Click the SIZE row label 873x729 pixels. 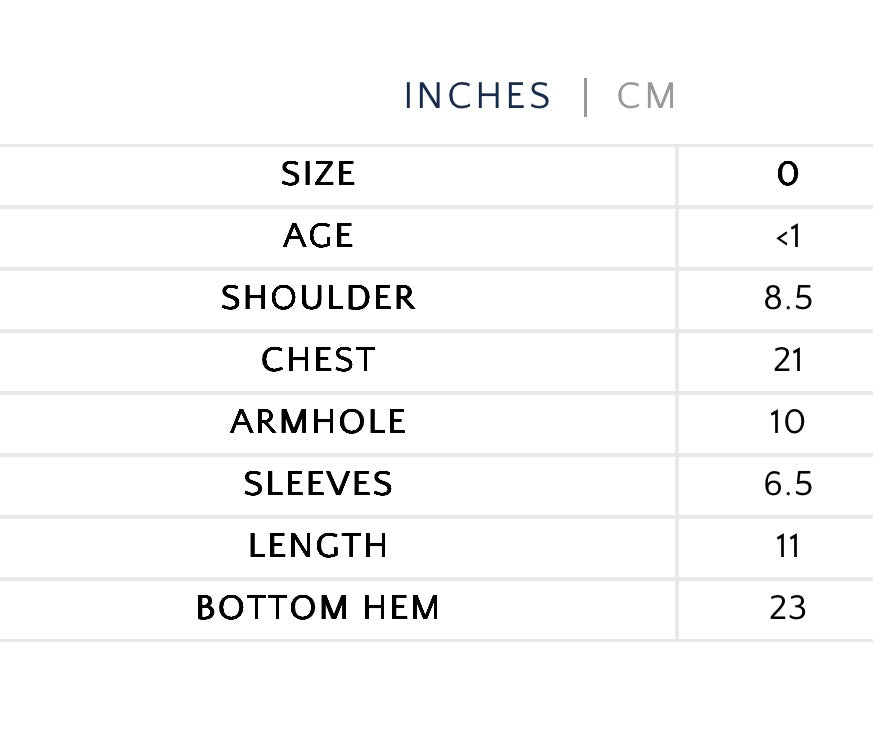pyautogui.click(x=318, y=174)
